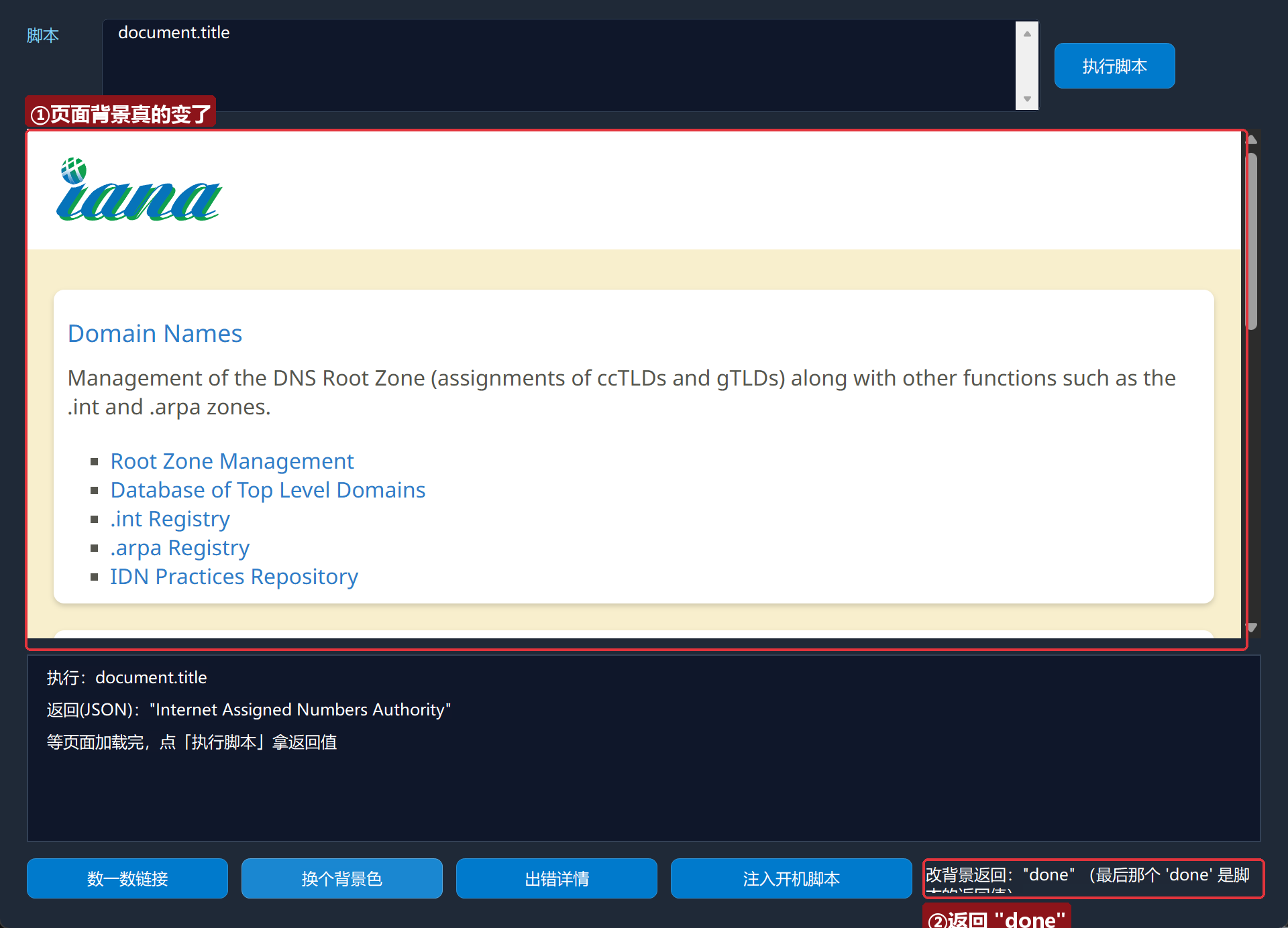This screenshot has height=928, width=1288.
Task: Click the webpage scrollbar's down arrow
Action: pyautogui.click(x=1252, y=628)
